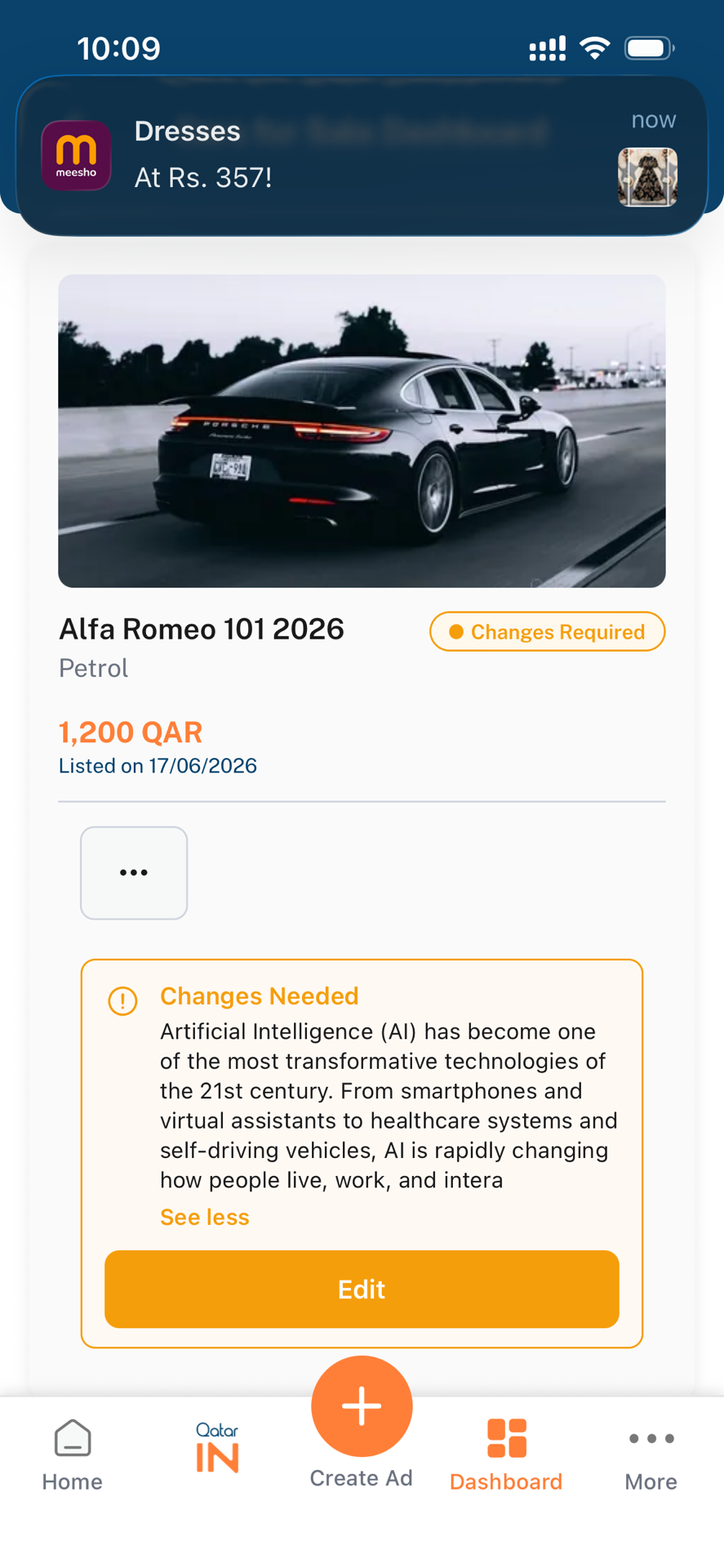Tap the dress thumbnail in notification
Viewport: 724px width, 1568px height.
(647, 177)
